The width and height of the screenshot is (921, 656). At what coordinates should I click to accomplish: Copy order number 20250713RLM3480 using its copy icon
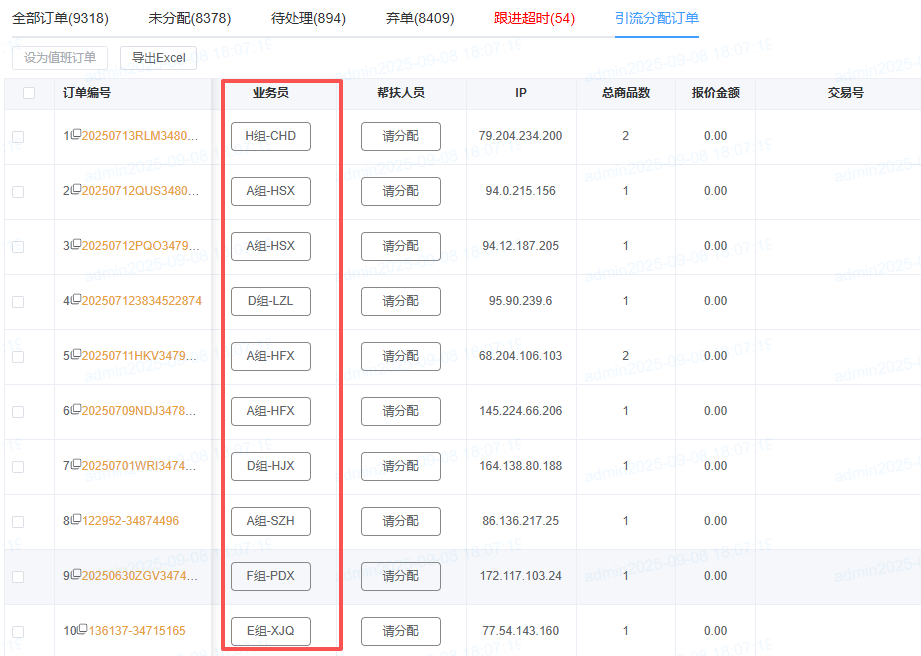click(76, 136)
